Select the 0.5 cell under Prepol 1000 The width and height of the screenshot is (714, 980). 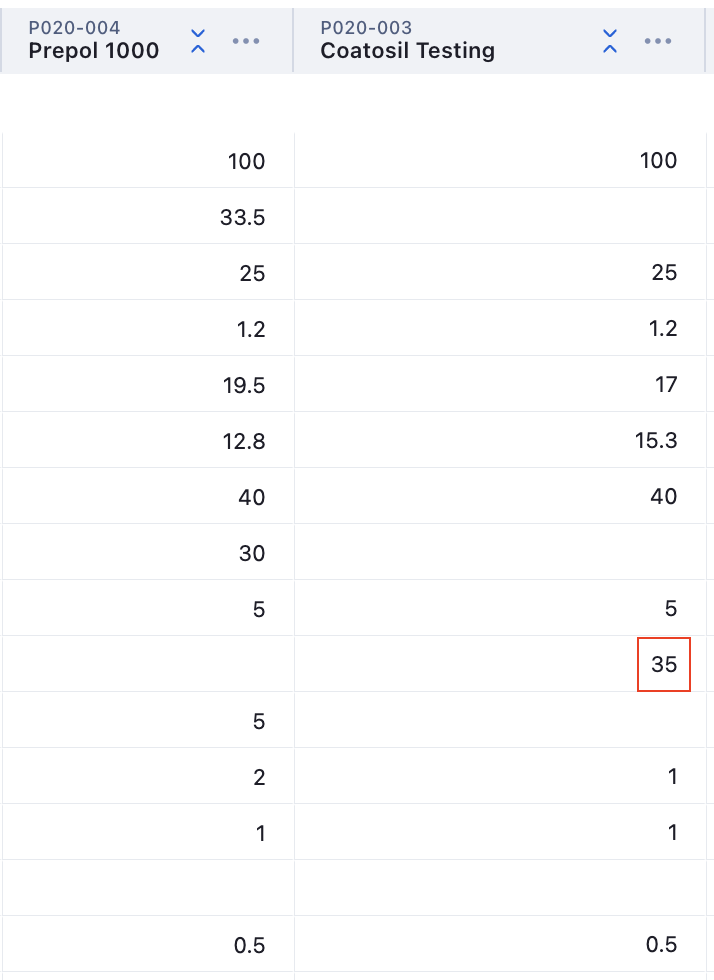pyautogui.click(x=246, y=945)
